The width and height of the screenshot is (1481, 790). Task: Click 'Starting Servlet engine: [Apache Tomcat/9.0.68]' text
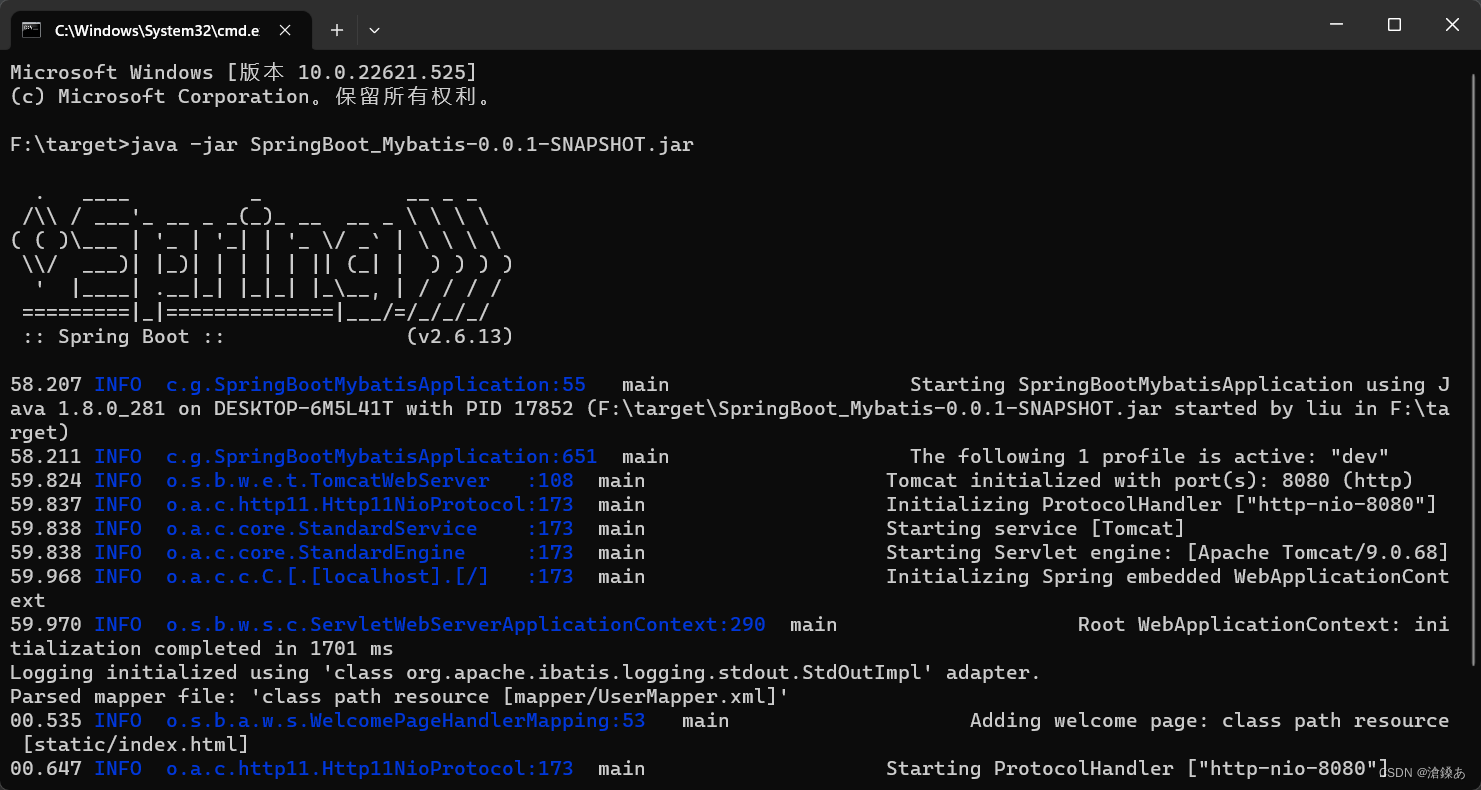[1168, 553]
